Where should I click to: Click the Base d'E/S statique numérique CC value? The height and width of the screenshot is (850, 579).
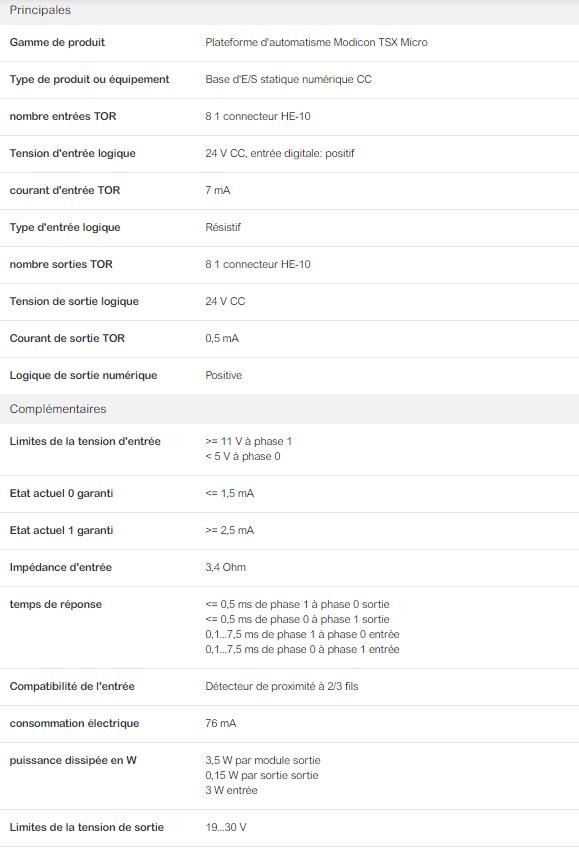(x=288, y=79)
